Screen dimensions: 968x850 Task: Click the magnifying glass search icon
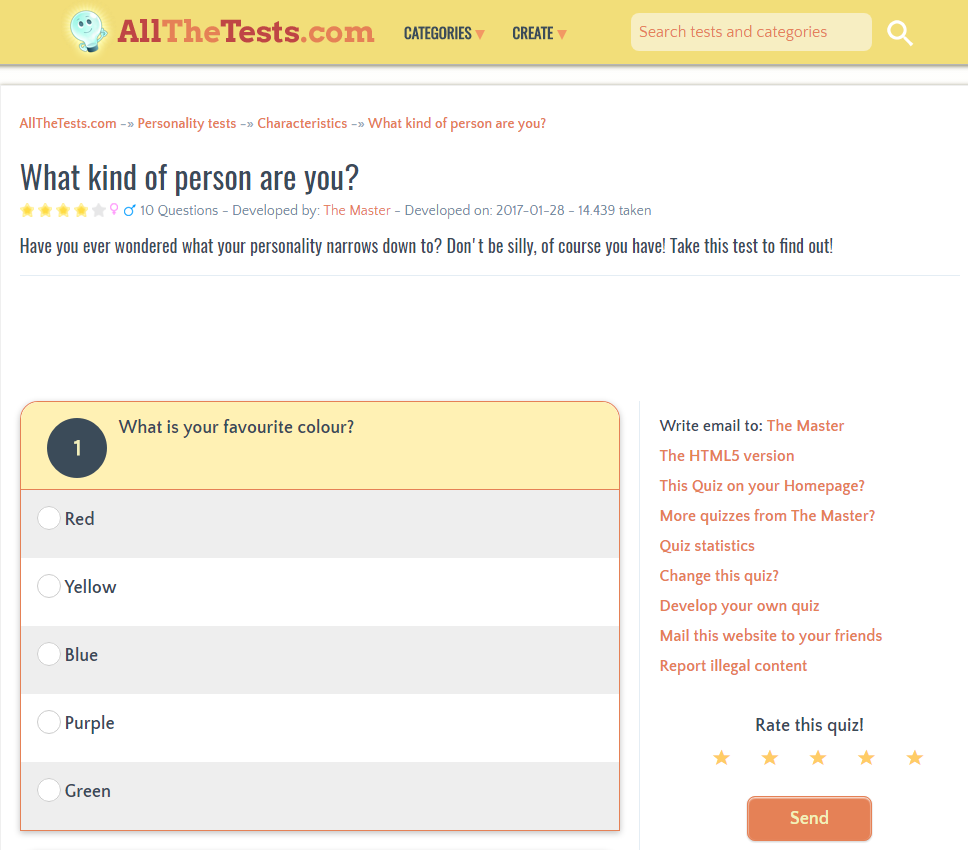click(900, 33)
